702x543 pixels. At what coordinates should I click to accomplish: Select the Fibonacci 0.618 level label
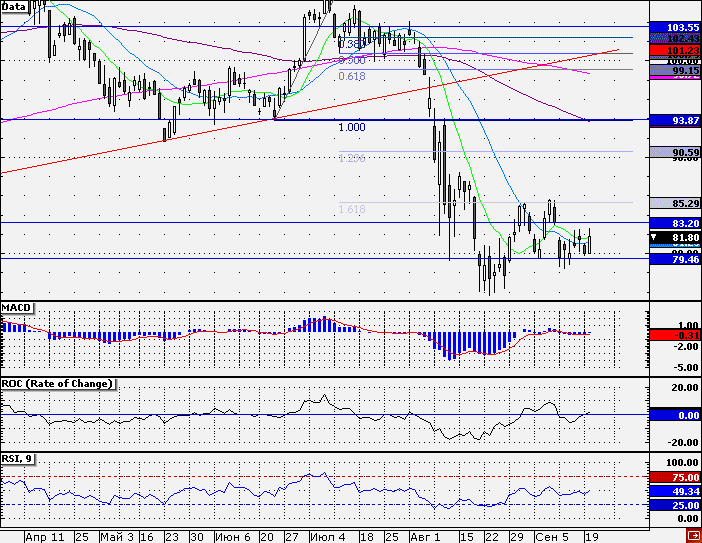click(352, 76)
